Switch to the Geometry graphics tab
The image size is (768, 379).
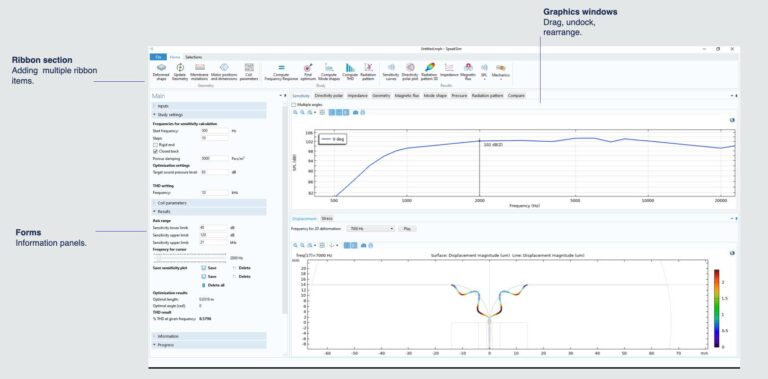pyautogui.click(x=382, y=96)
